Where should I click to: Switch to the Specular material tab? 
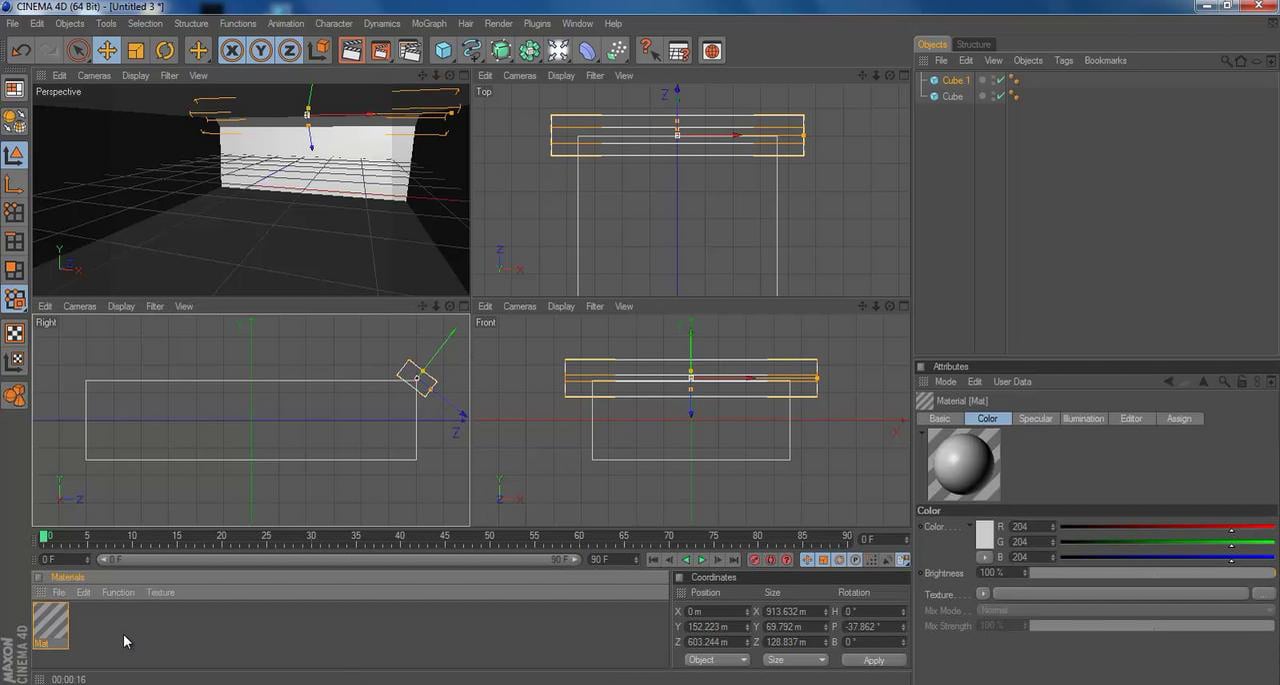pyautogui.click(x=1035, y=419)
